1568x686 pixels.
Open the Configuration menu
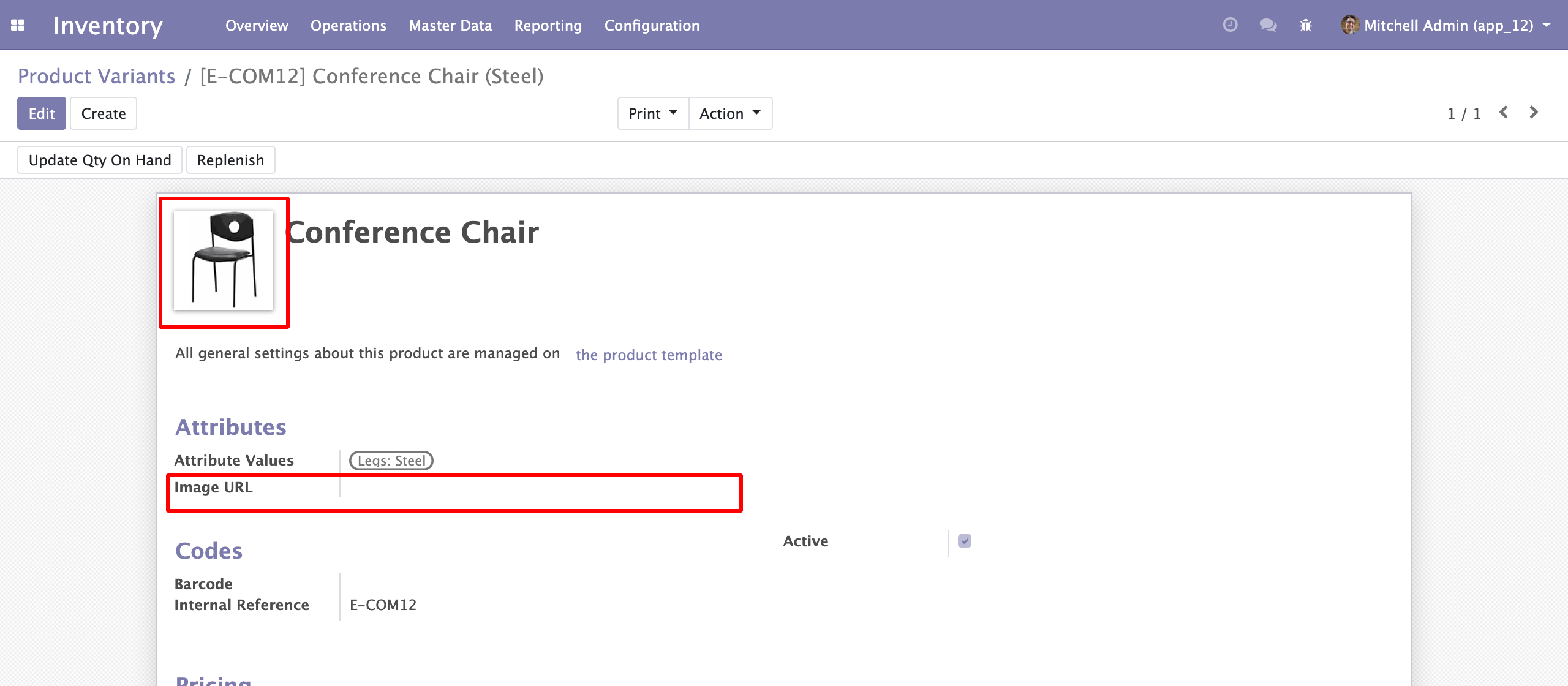(x=652, y=25)
